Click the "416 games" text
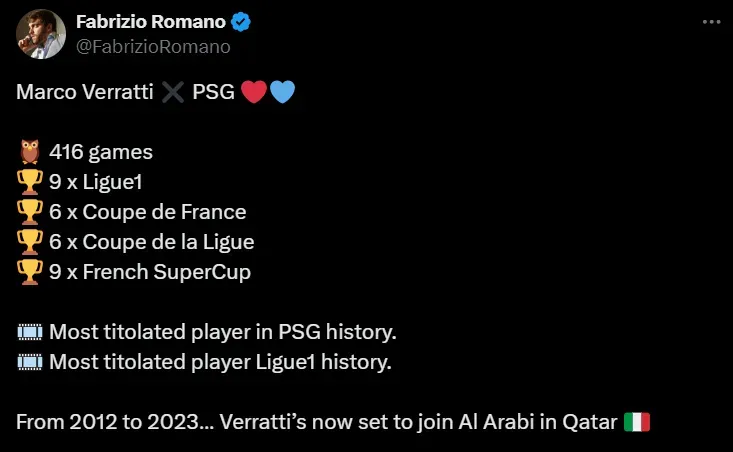The image size is (733, 452). click(101, 153)
